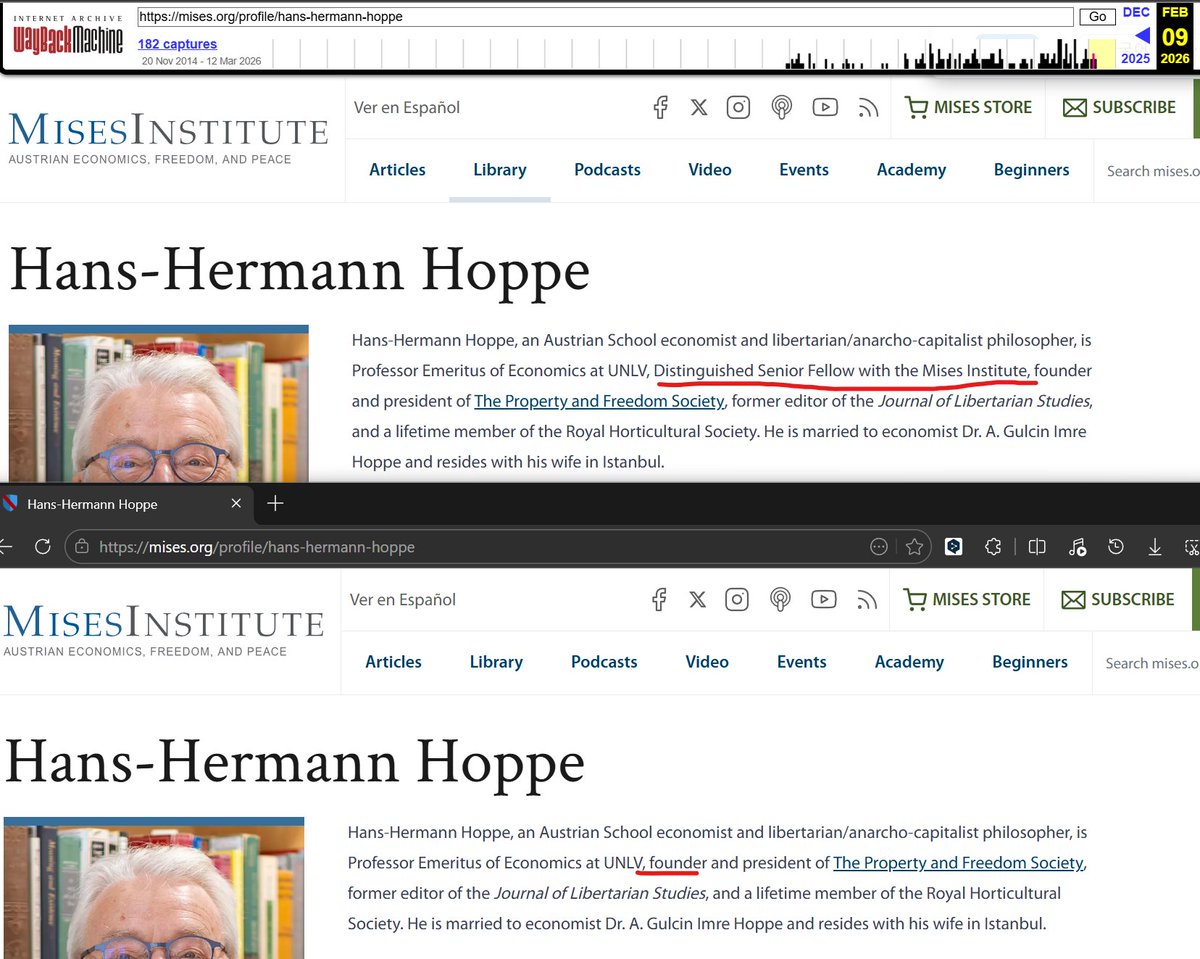Reload the page with refresh icon
This screenshot has height=959, width=1200.
pos(42,547)
